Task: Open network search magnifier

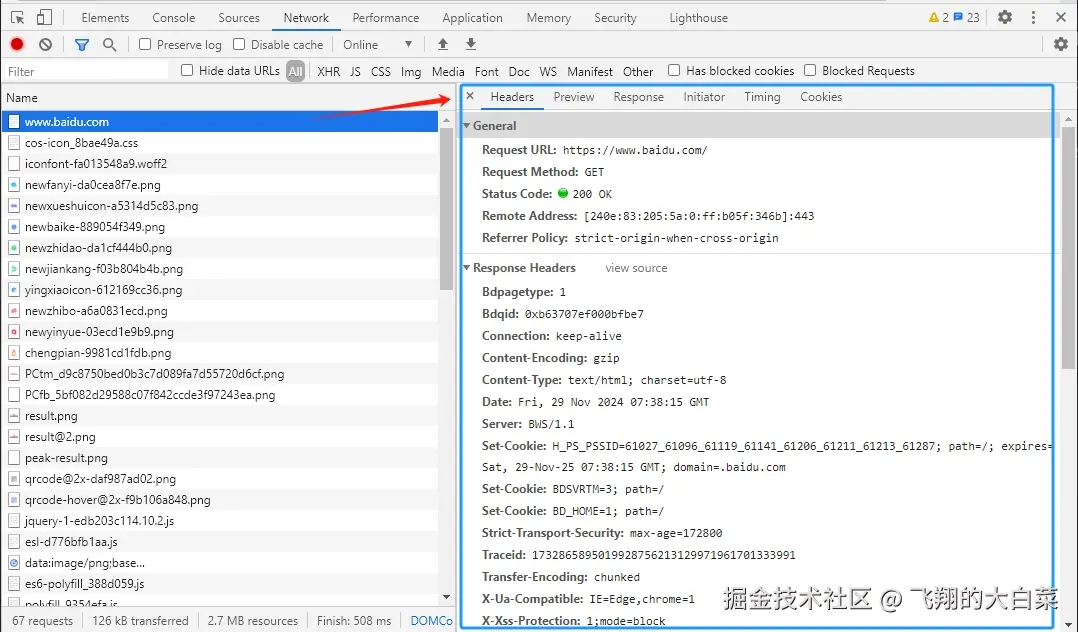Action: pos(109,45)
